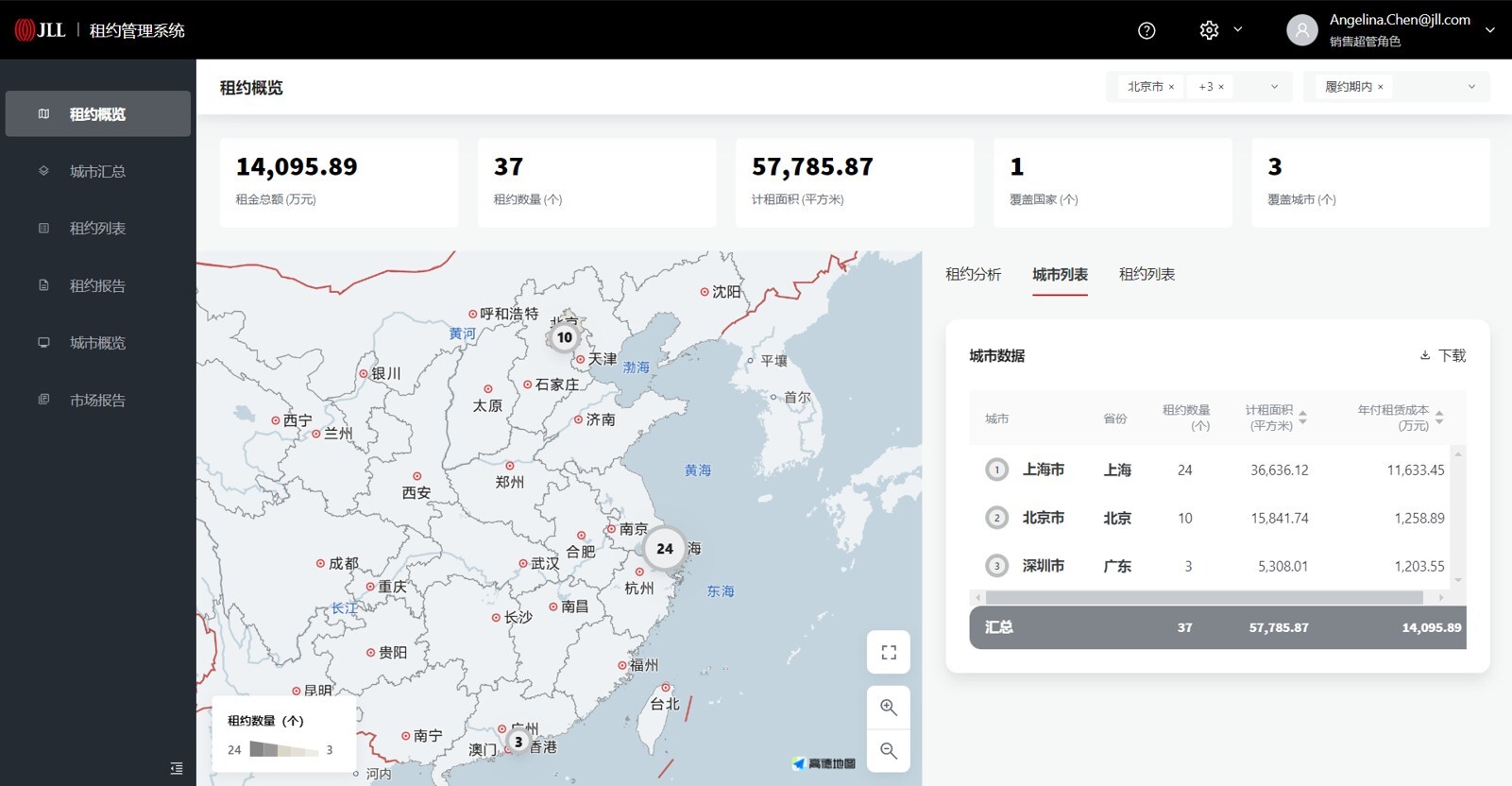Screen dimensions: 1512x786
Task: Open 城市汇总 in the sidebar
Action: point(97,171)
